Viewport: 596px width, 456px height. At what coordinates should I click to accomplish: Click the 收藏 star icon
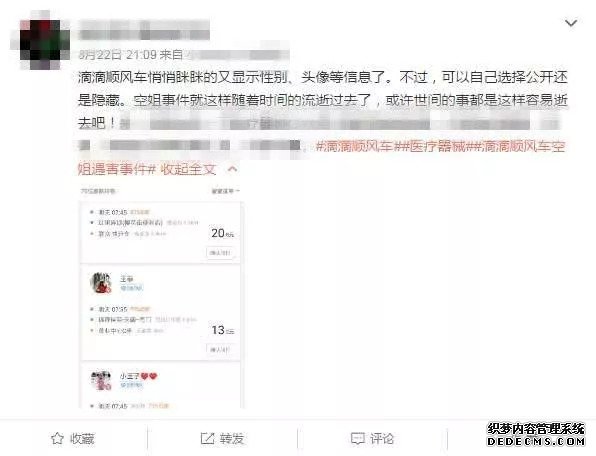[57, 439]
